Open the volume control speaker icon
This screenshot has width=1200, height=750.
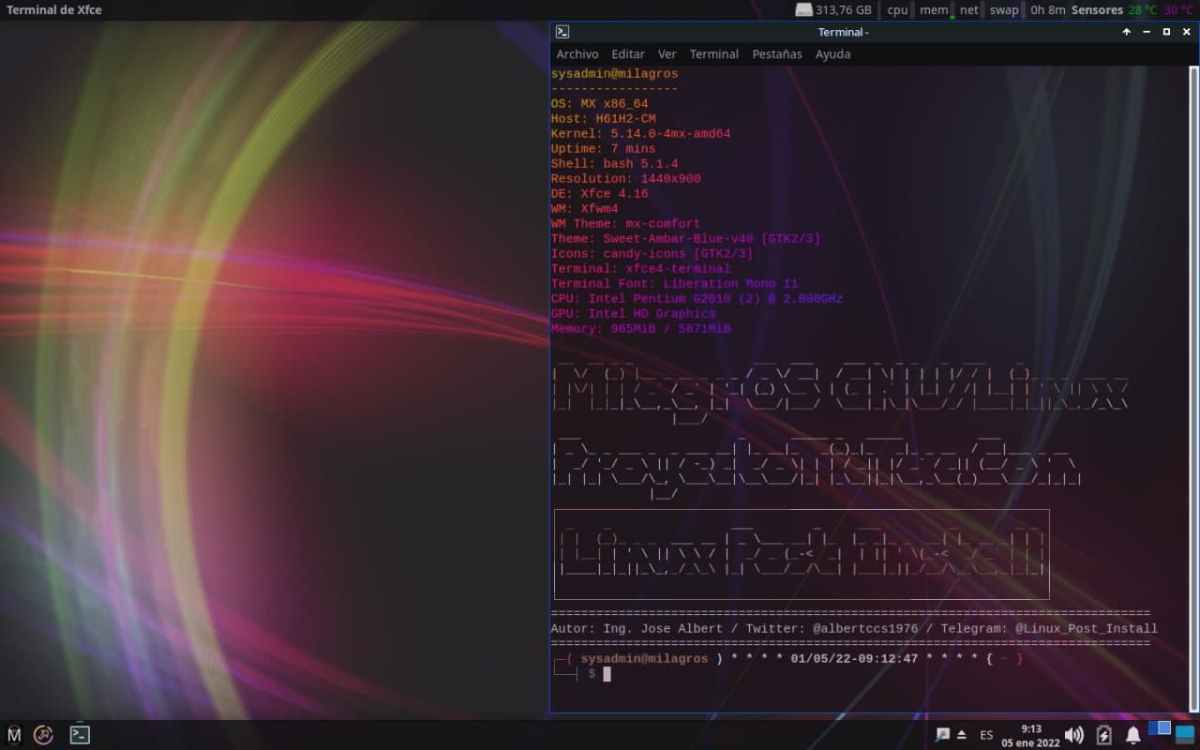tap(1074, 735)
